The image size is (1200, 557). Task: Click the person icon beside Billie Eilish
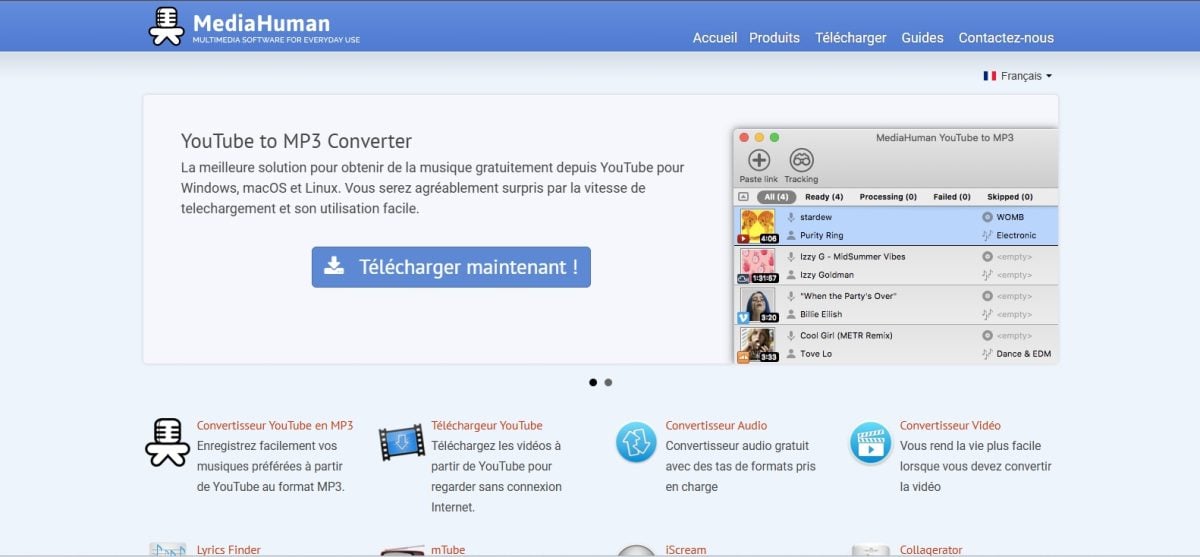tap(791, 315)
